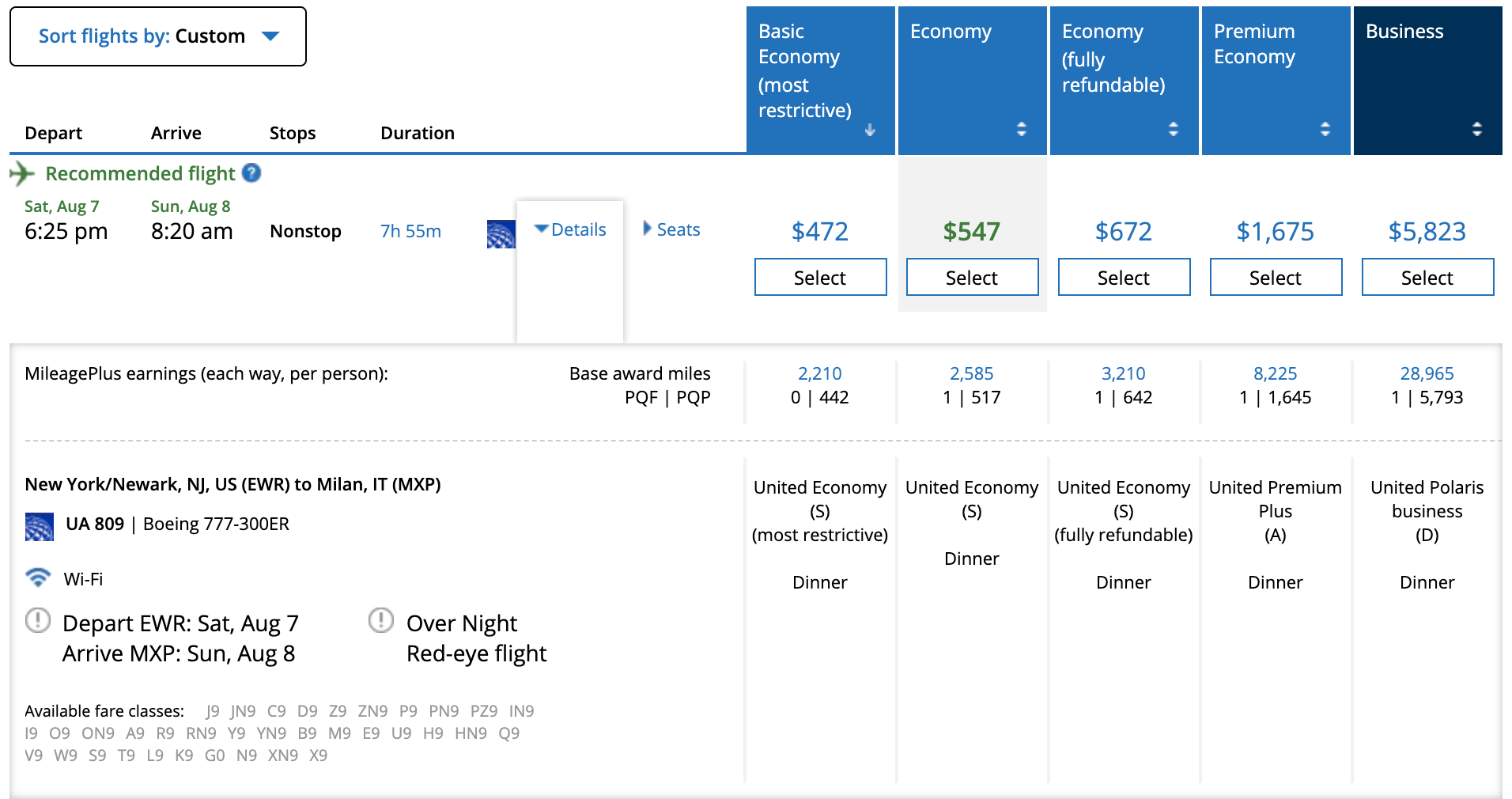Expand the Seats section
Viewport: 1512px width, 799px height.
(671, 230)
